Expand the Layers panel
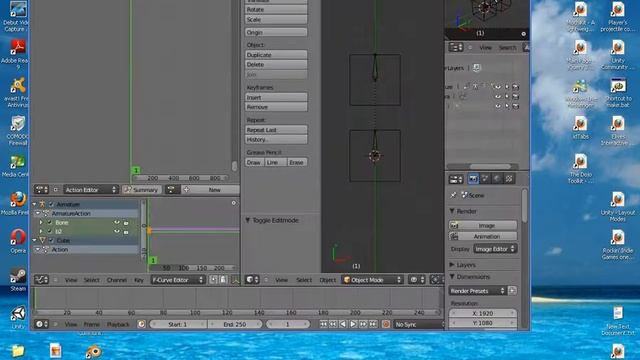 [452, 265]
